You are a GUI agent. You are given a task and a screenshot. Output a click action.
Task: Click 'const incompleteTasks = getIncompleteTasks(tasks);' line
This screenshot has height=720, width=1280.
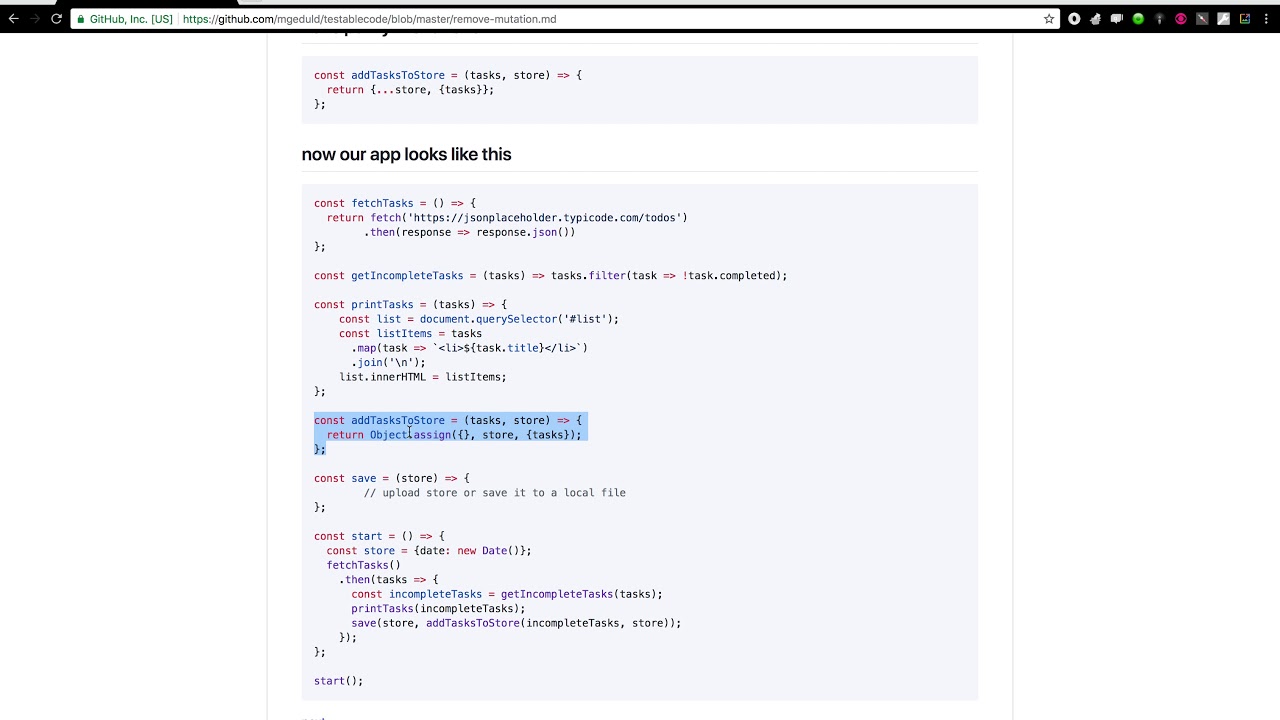(506, 594)
